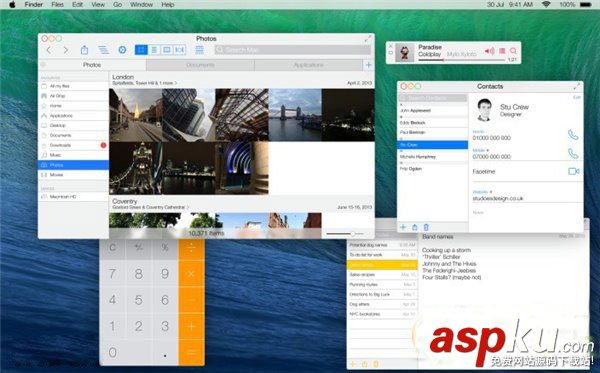Add a new tab with the plus button

368,65
